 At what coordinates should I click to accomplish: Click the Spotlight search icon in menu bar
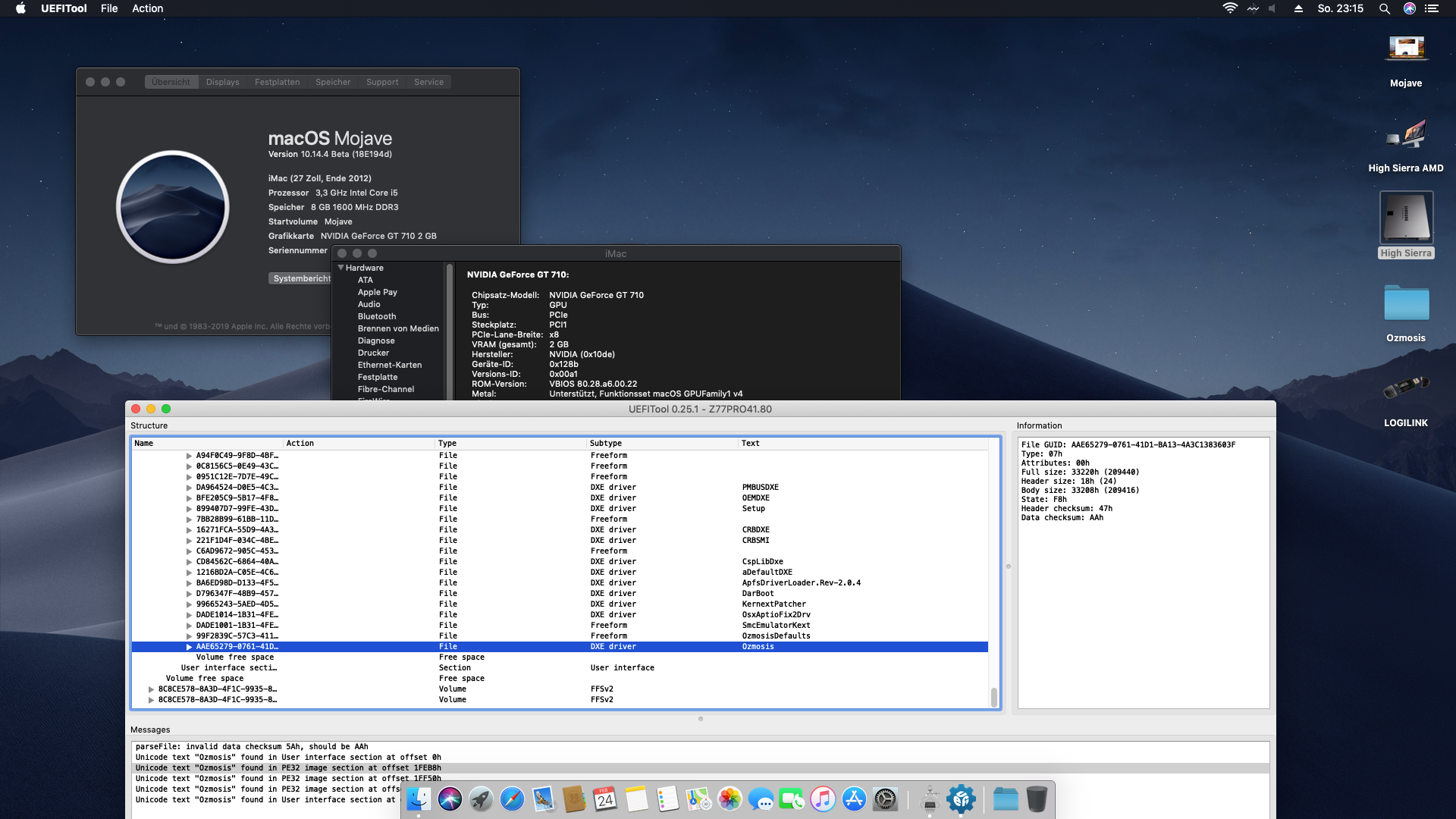tap(1384, 8)
